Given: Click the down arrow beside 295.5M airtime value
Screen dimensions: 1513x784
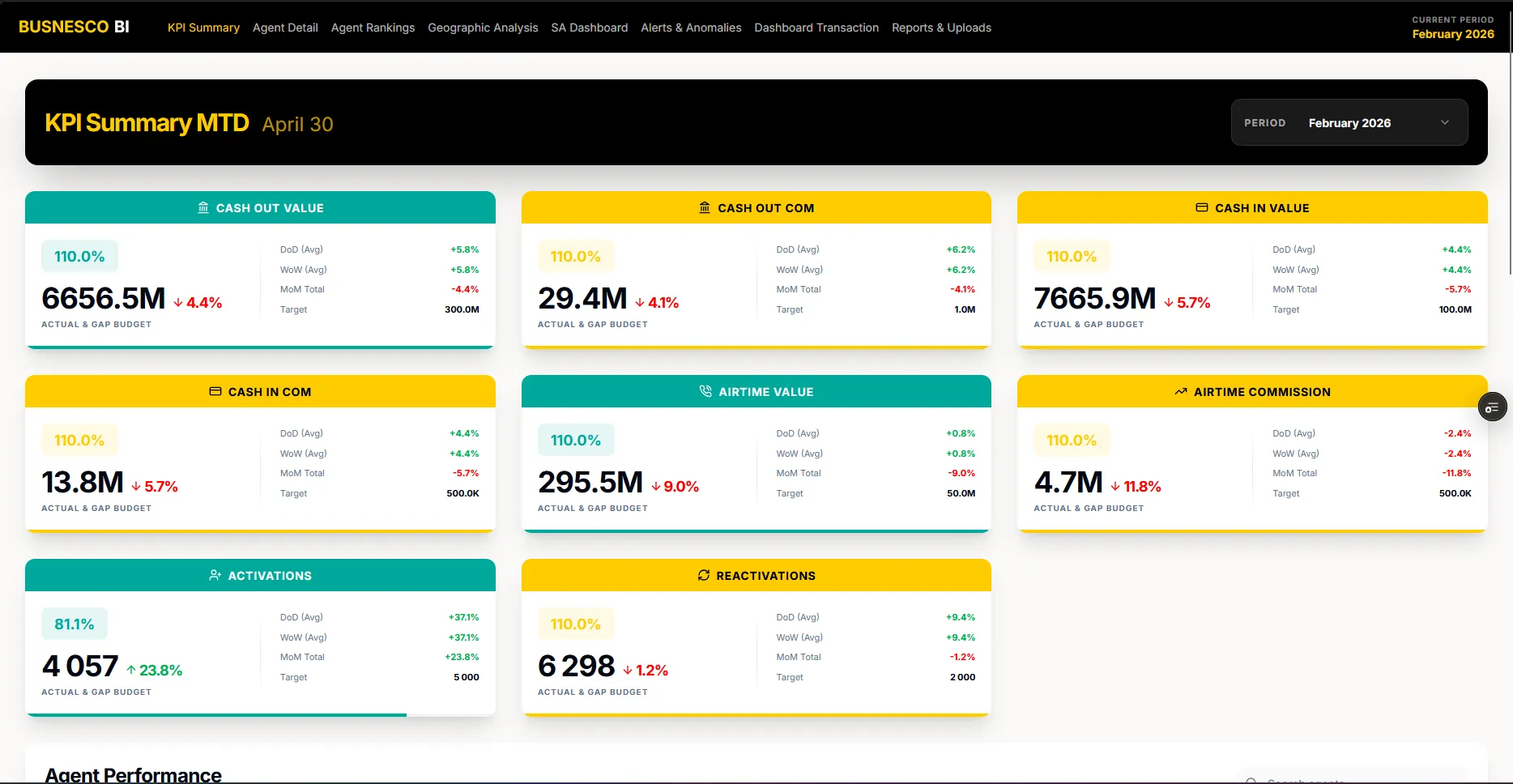Looking at the screenshot, I should tap(656, 487).
